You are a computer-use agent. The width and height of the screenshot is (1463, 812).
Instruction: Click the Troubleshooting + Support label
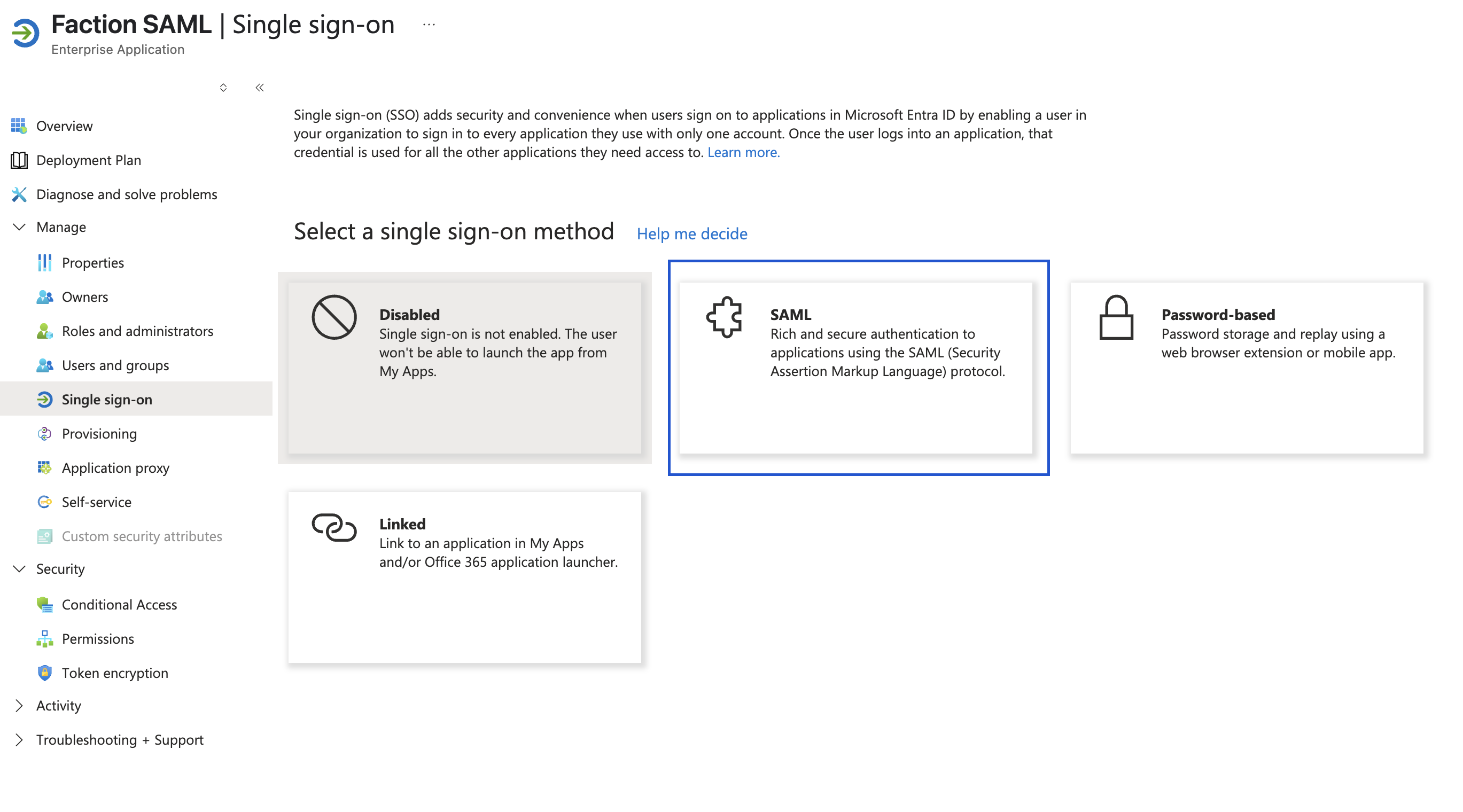(120, 739)
